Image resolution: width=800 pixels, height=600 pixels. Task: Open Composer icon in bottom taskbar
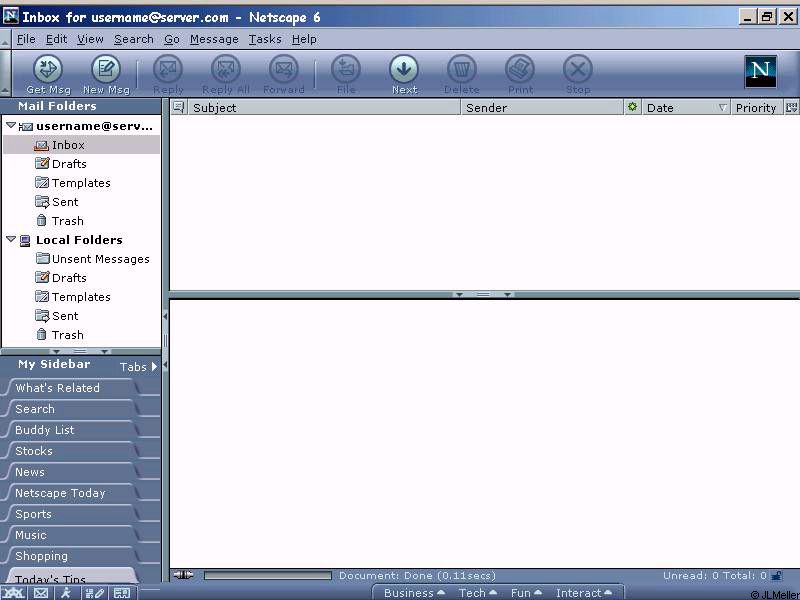click(94, 593)
